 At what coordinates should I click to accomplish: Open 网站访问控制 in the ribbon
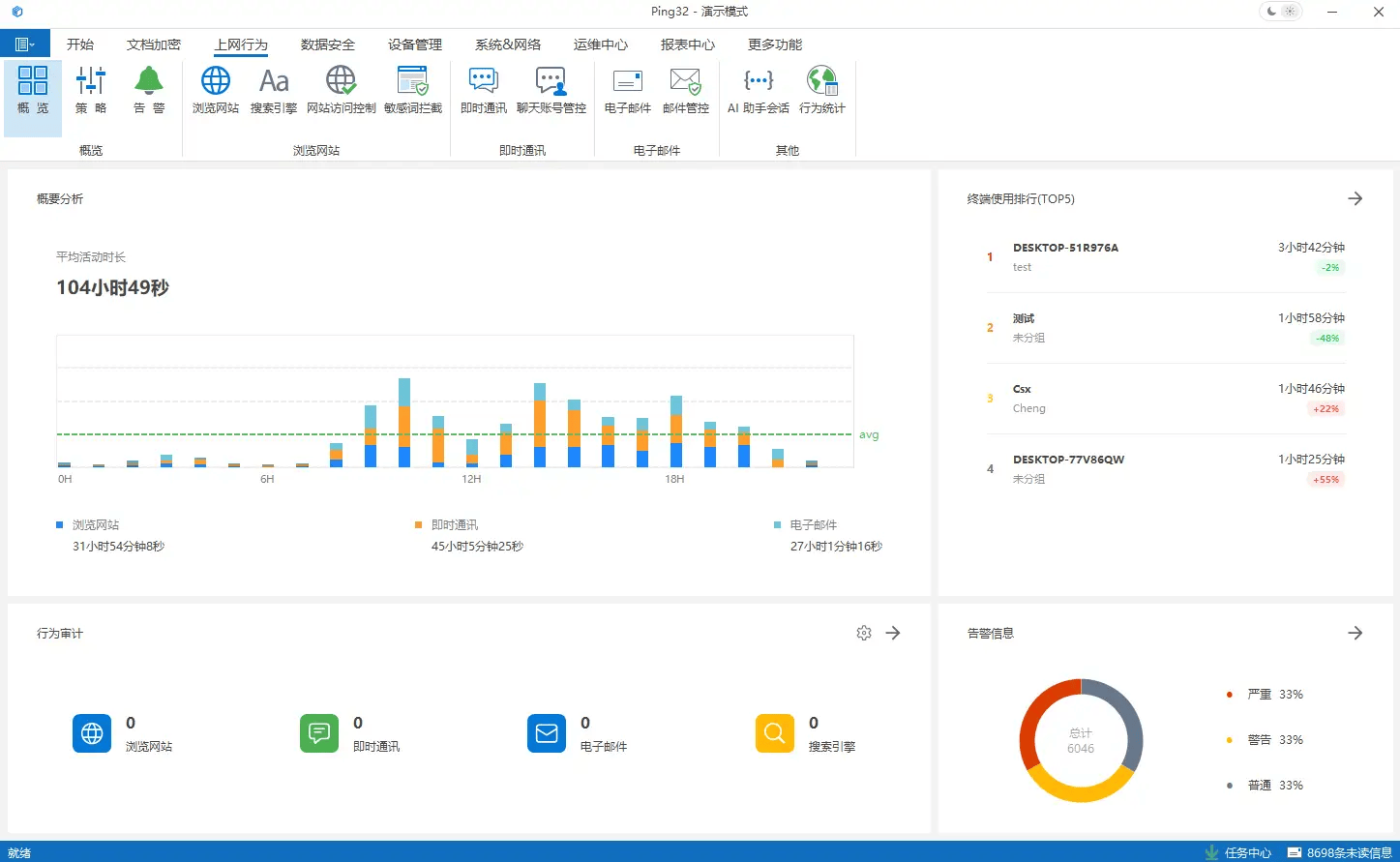[341, 90]
